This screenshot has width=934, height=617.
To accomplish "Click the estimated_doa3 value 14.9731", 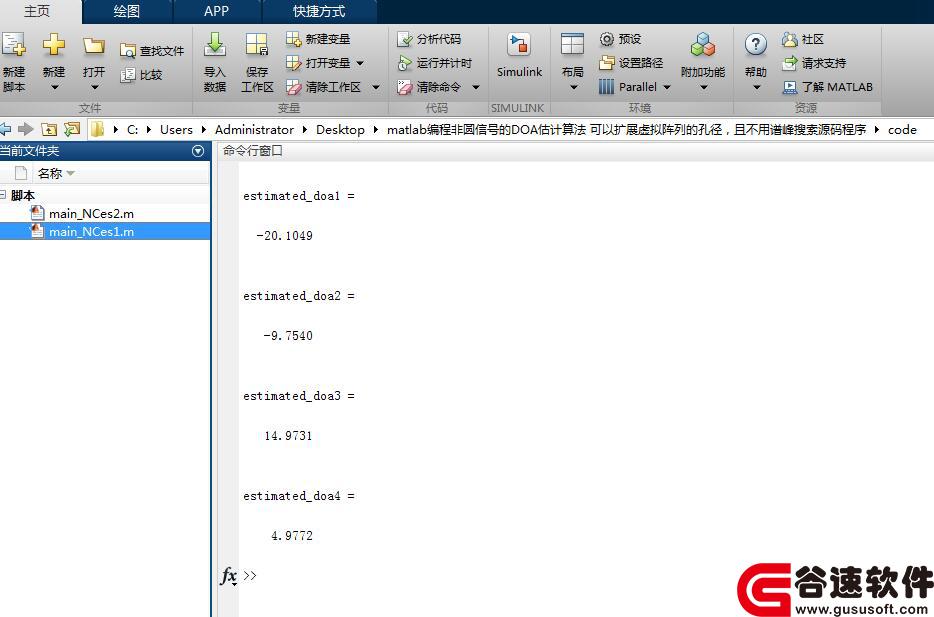I will (x=288, y=436).
